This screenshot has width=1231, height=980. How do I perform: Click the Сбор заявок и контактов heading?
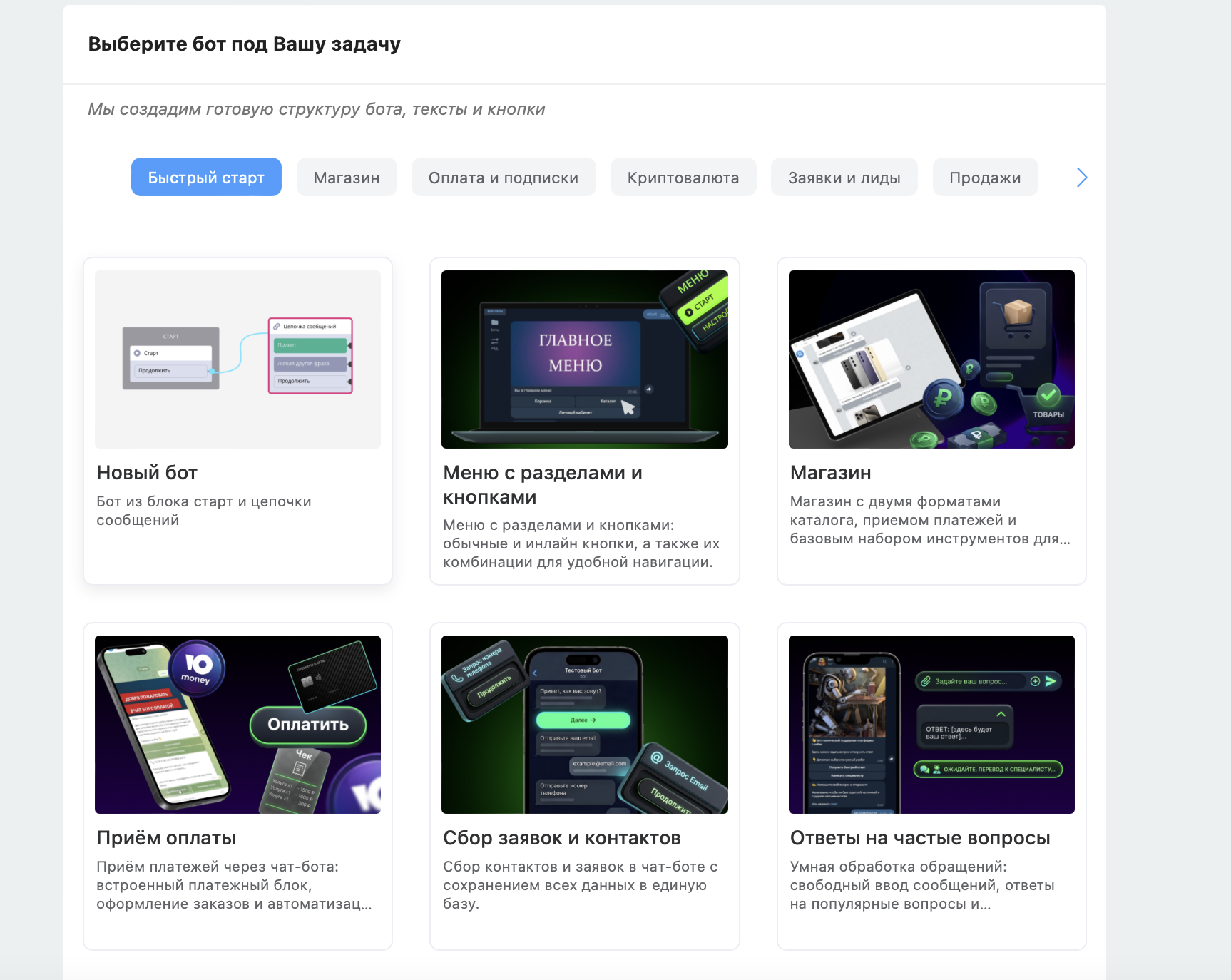(x=562, y=838)
